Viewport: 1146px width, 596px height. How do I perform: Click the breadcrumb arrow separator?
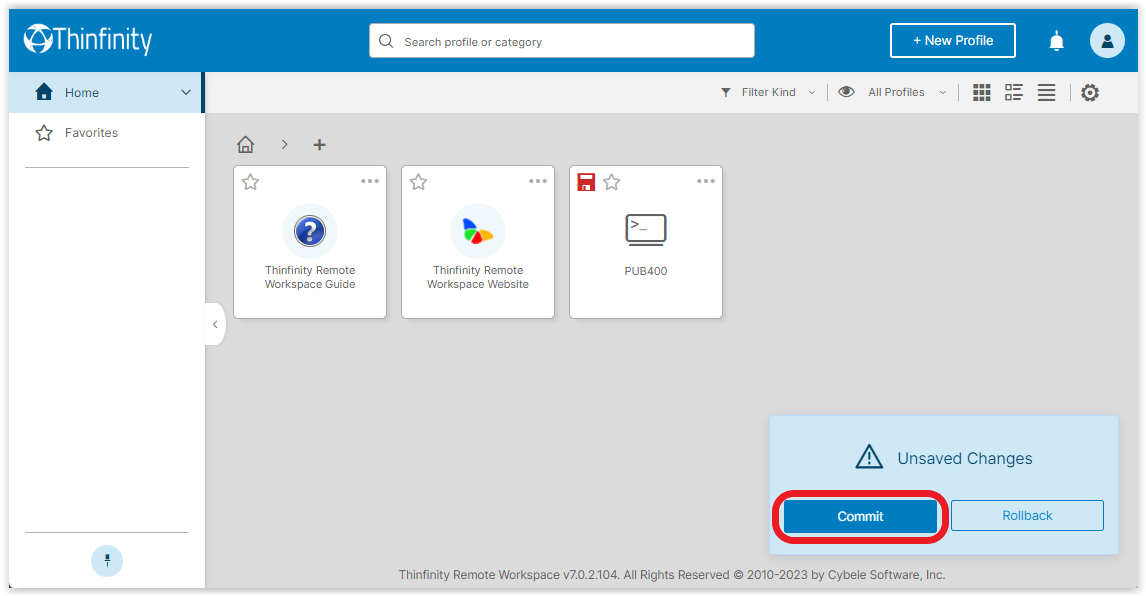click(284, 145)
